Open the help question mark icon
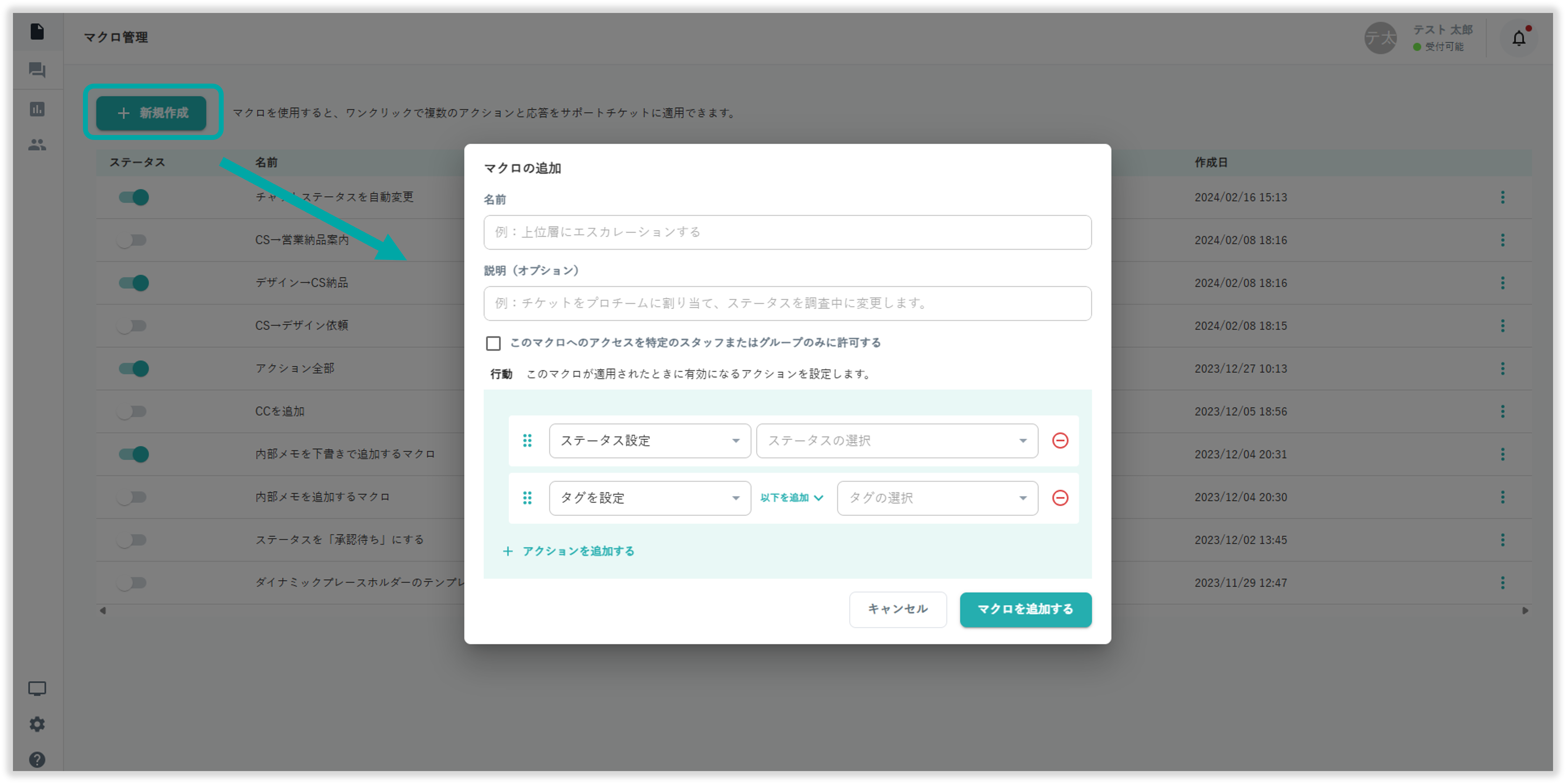 pos(37,759)
